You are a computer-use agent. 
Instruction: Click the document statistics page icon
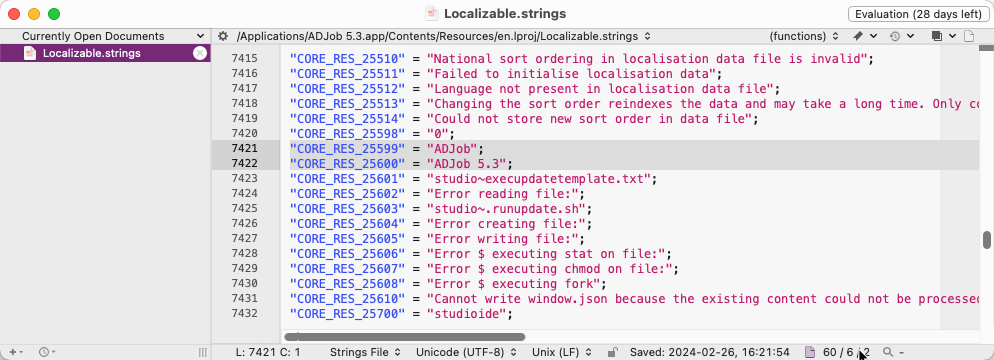810,352
